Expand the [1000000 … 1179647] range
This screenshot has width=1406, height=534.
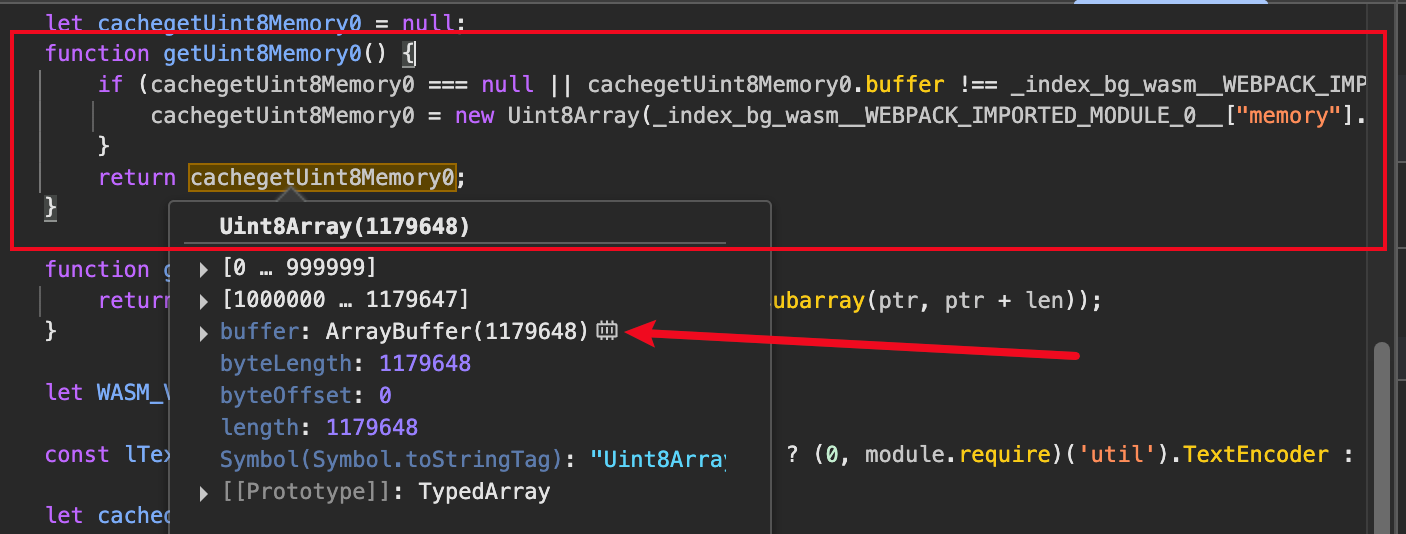(x=205, y=301)
